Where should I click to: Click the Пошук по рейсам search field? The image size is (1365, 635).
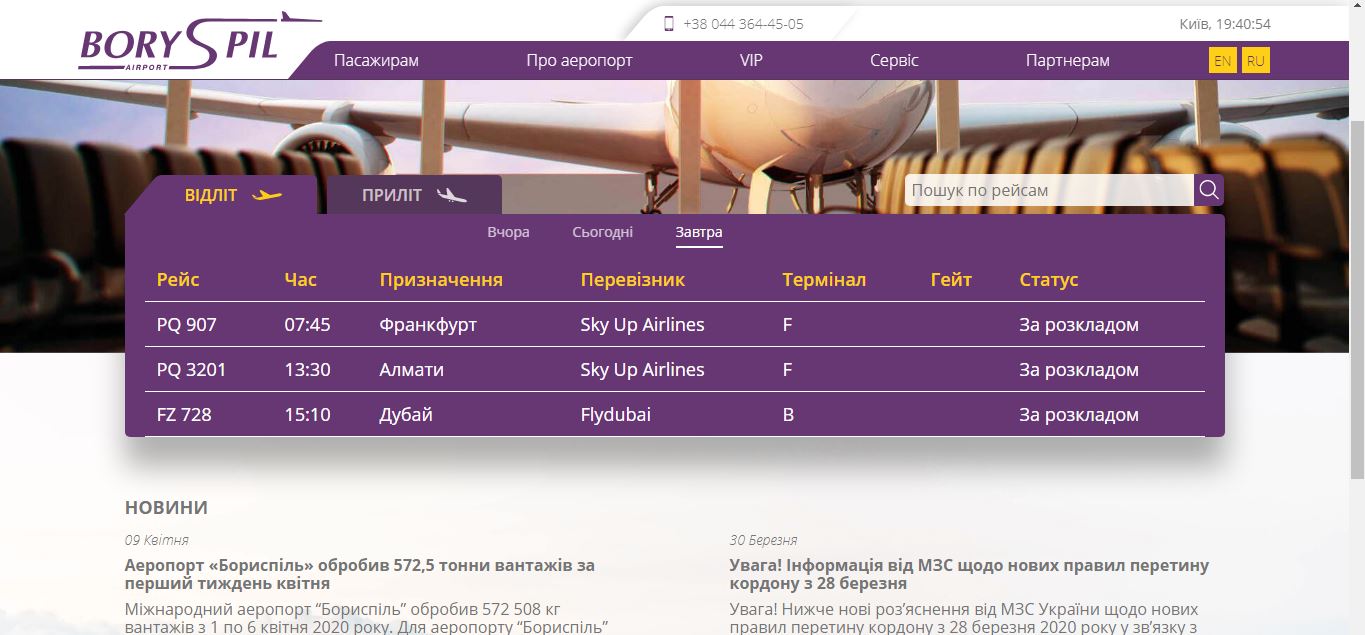[x=1048, y=190]
